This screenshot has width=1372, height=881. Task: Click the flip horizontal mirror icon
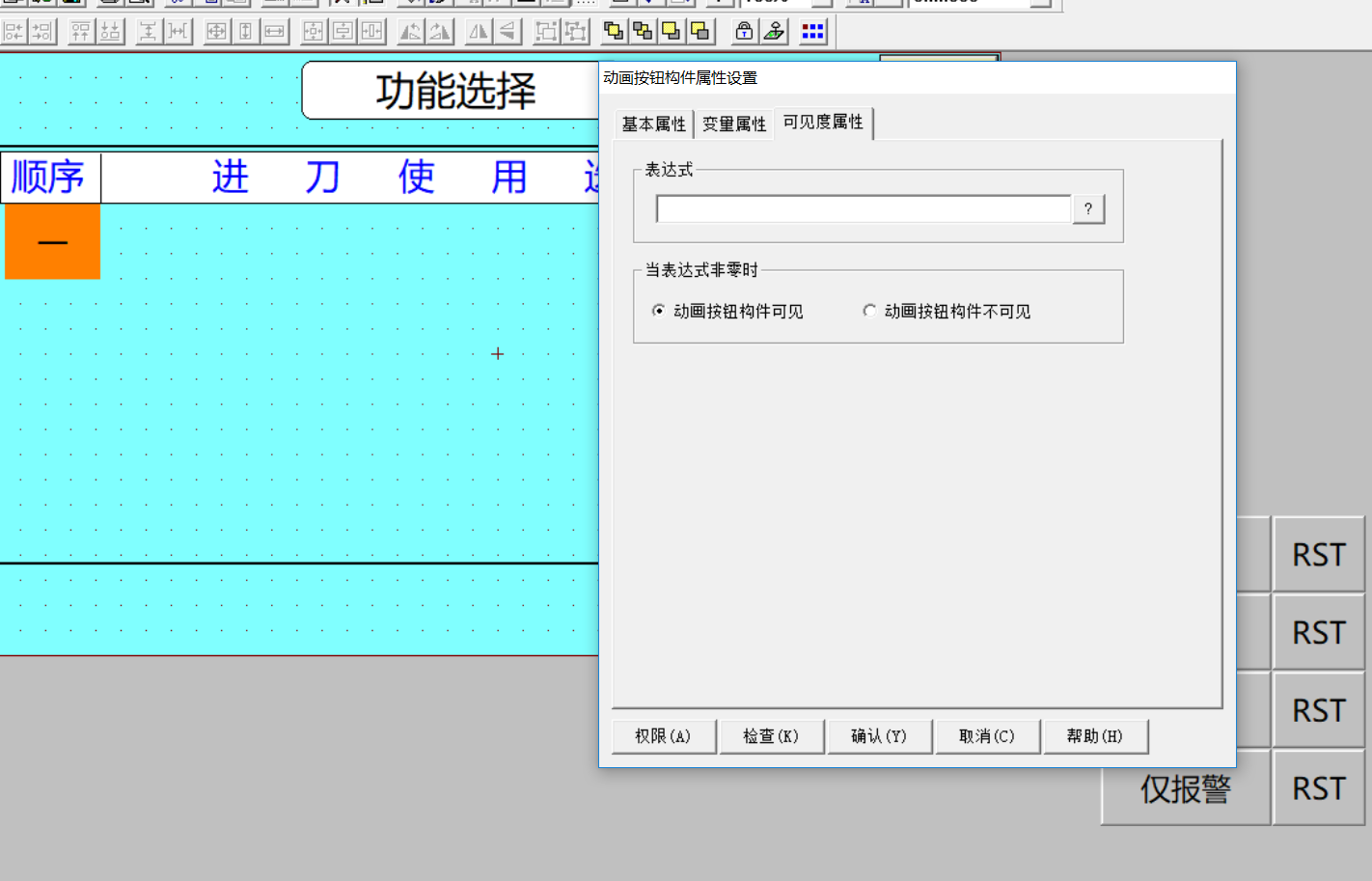[x=479, y=32]
